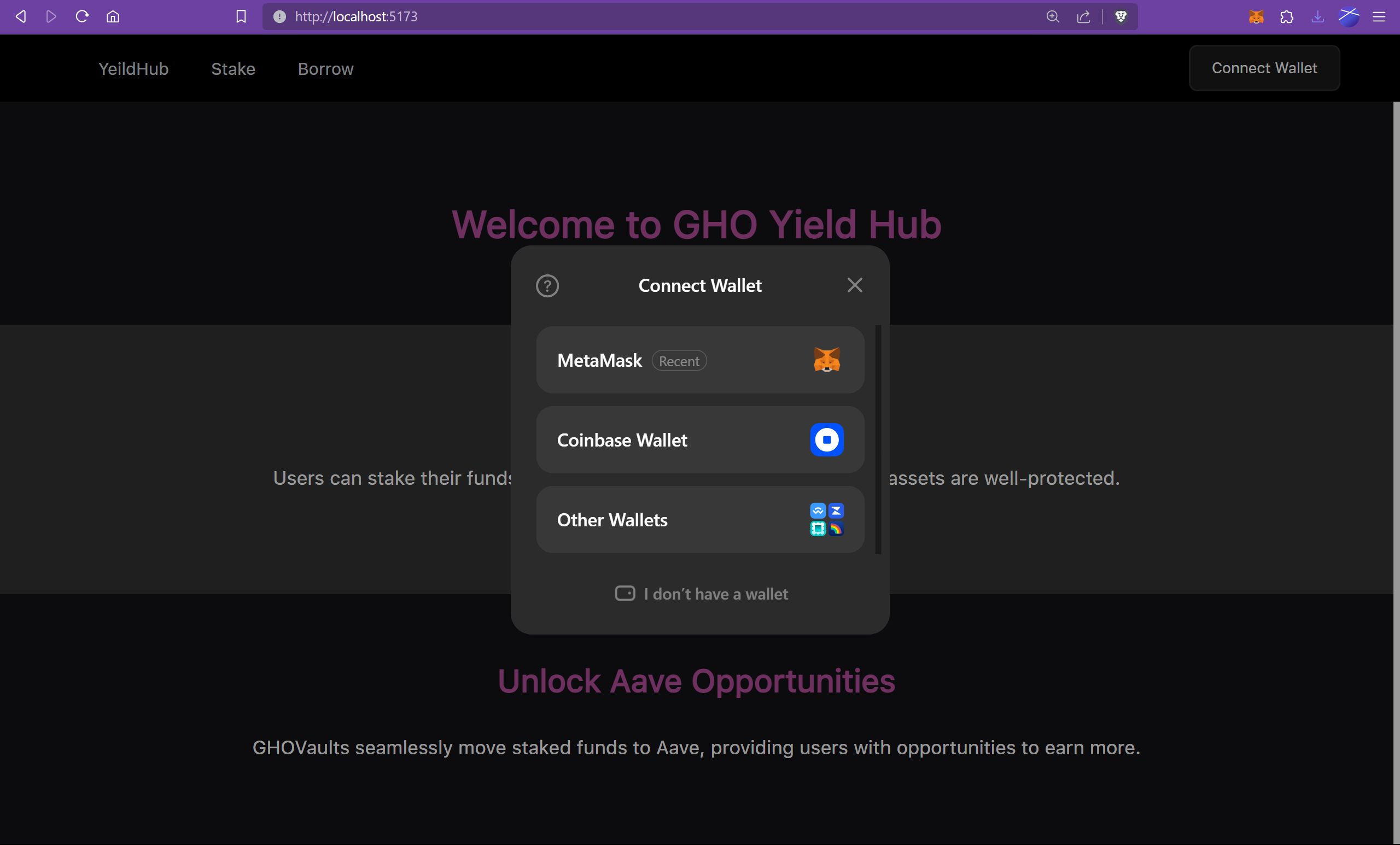Click the Recent badge on MetaMask

(678, 360)
